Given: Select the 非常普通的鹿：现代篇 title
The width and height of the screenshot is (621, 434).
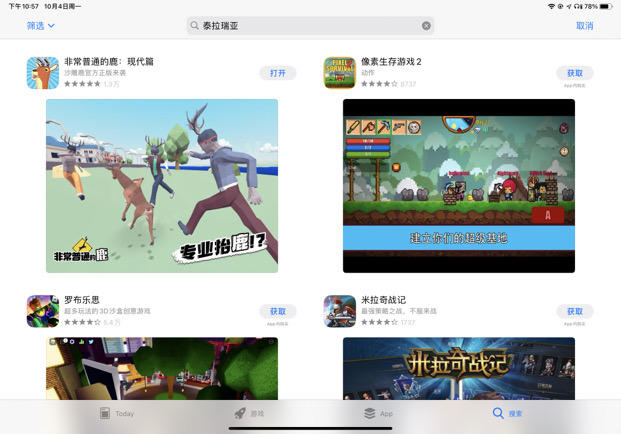Looking at the screenshot, I should [x=109, y=62].
